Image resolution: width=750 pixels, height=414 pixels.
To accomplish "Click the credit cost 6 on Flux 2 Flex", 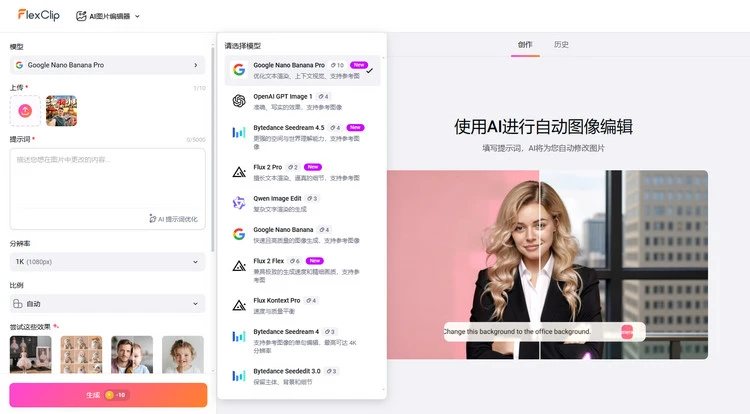I will (295, 261).
